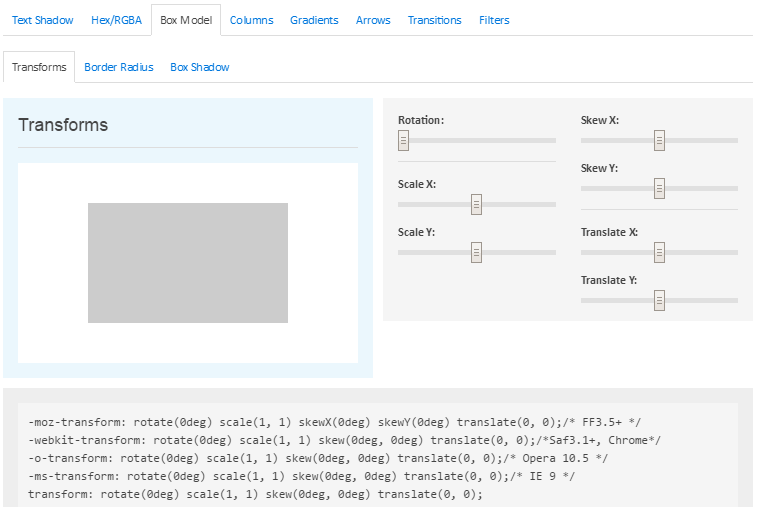Click the Skew X label
This screenshot has height=507, width=757.
coord(600,120)
